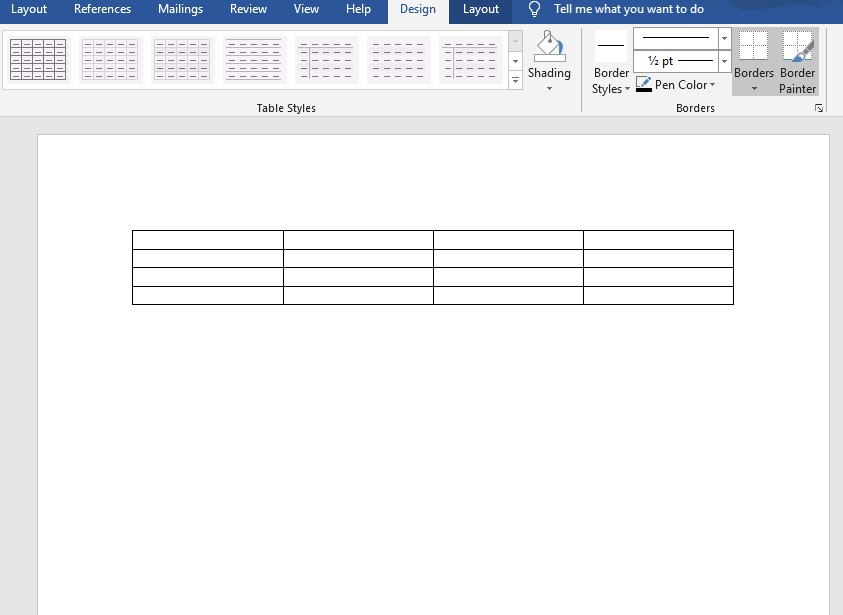Click the top-left cell of the table

[208, 240]
